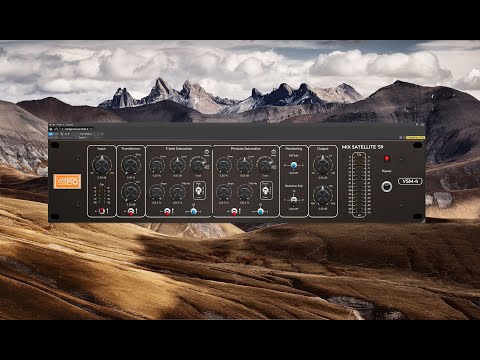Click the upper Output section knob
The height and width of the screenshot is (360, 480).
pyautogui.click(x=322, y=165)
